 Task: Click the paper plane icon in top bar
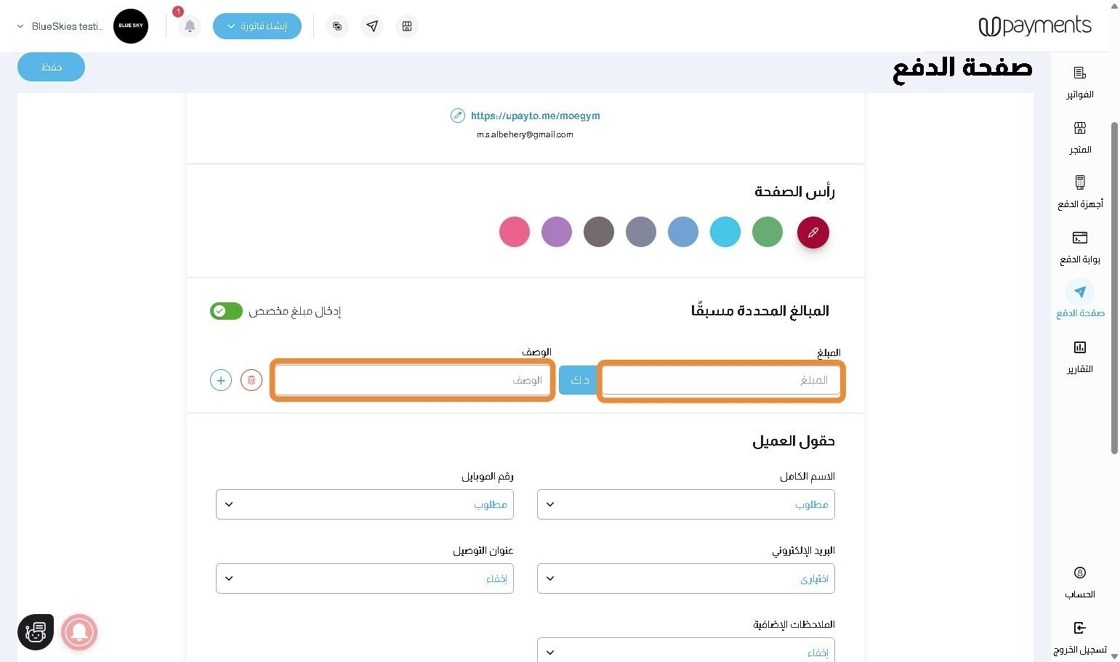[372, 27]
